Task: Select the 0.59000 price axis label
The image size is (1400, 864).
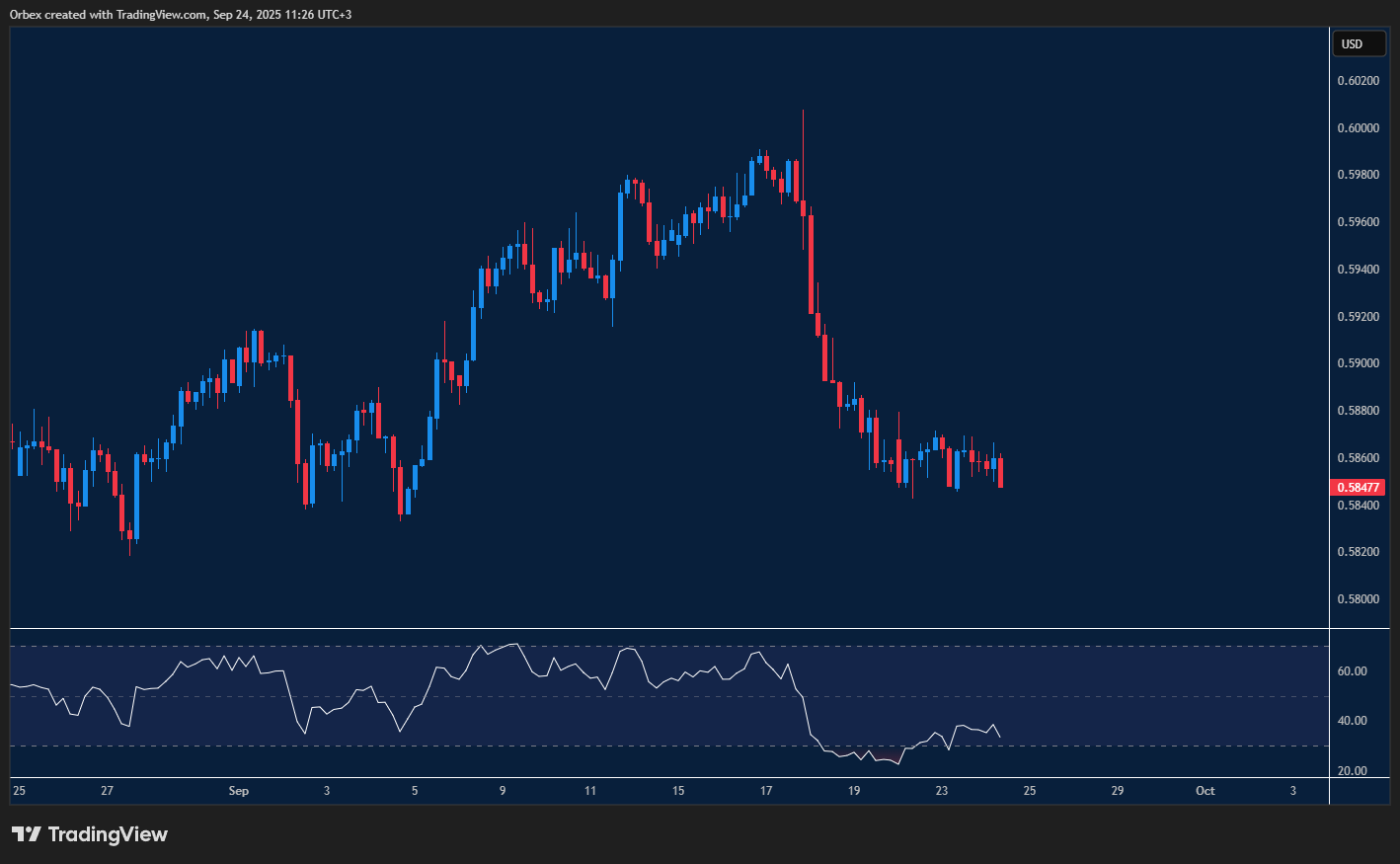Action: pos(1358,363)
